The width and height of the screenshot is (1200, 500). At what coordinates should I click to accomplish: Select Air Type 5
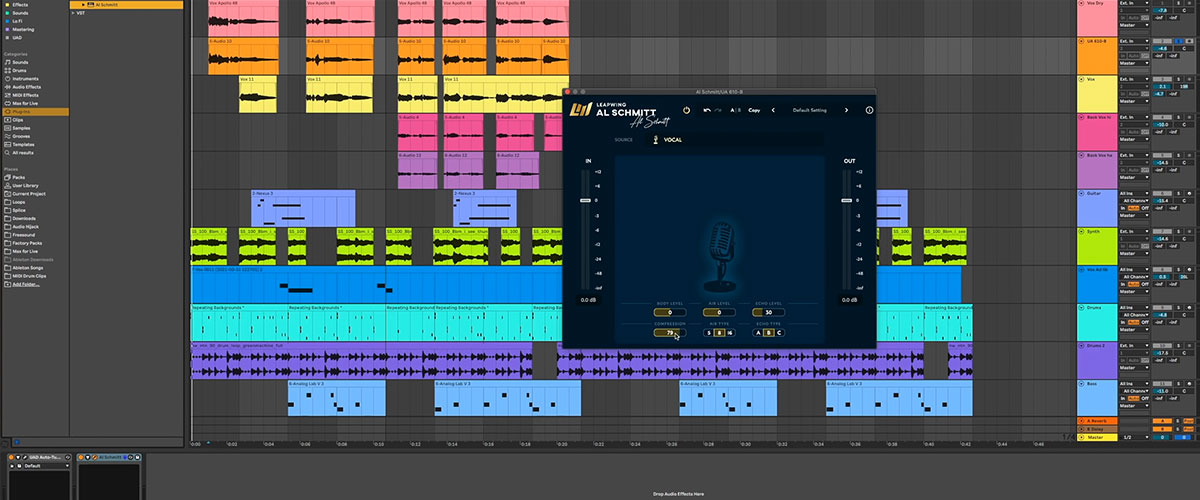[x=709, y=332]
